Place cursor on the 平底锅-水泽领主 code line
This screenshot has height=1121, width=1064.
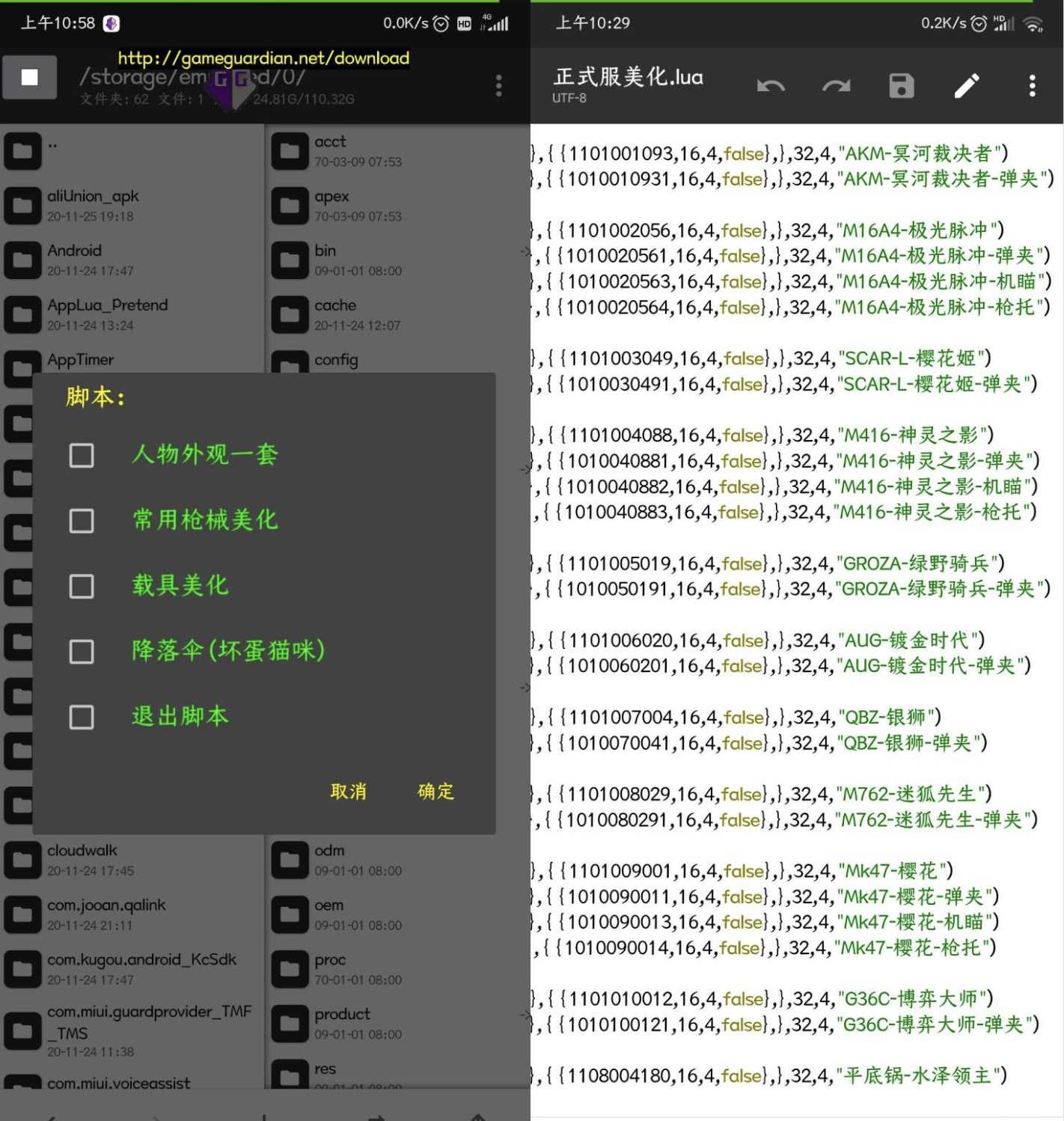pos(769,1076)
